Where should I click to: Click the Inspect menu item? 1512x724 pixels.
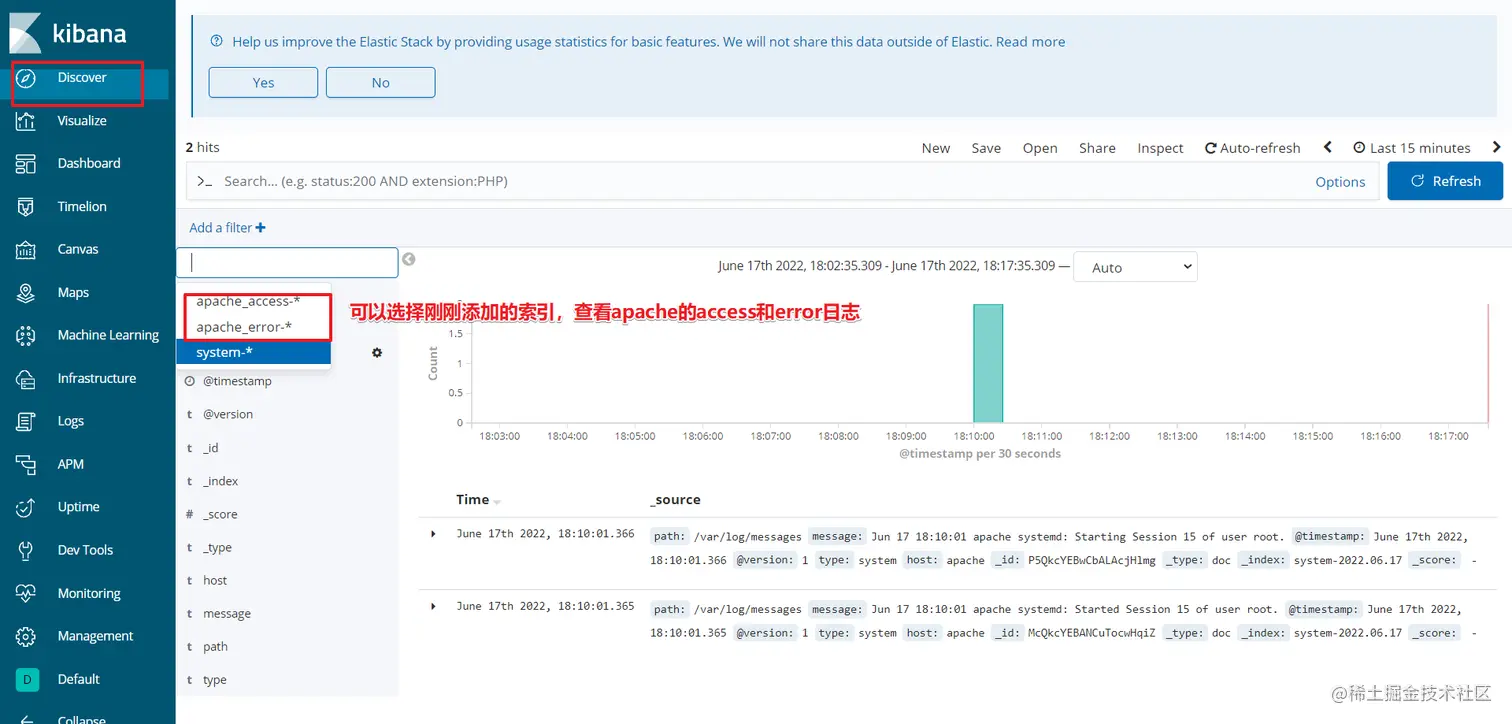tap(1160, 148)
